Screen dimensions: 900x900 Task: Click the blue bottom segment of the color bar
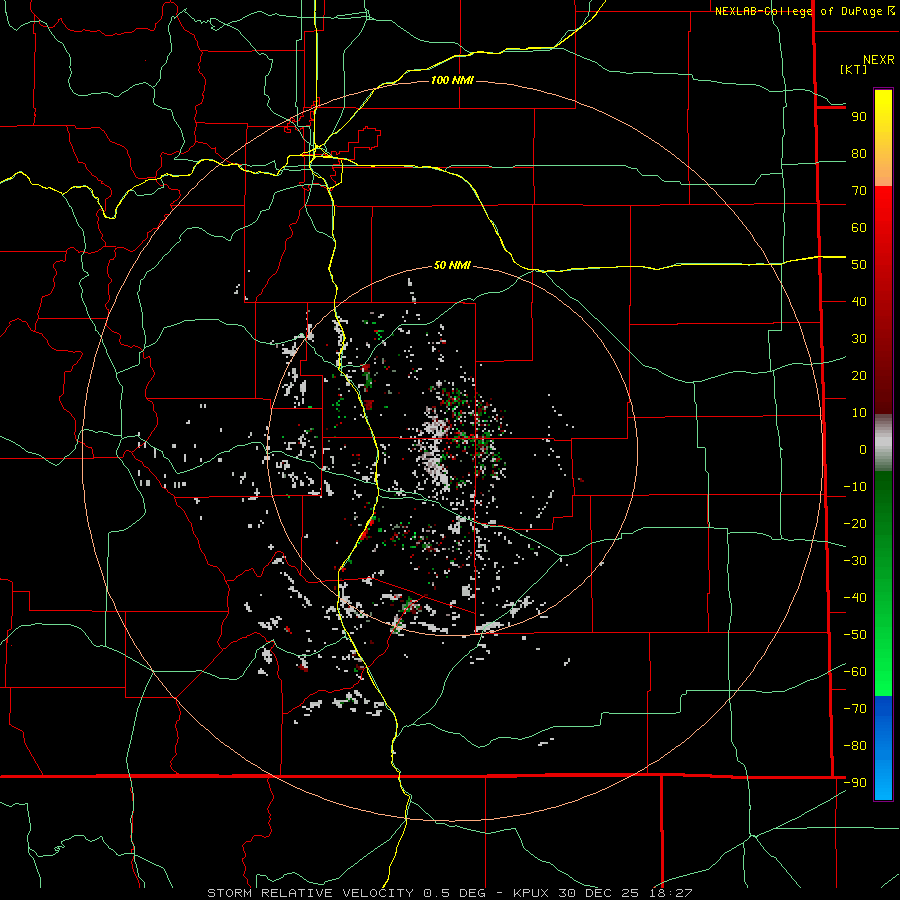883,748
